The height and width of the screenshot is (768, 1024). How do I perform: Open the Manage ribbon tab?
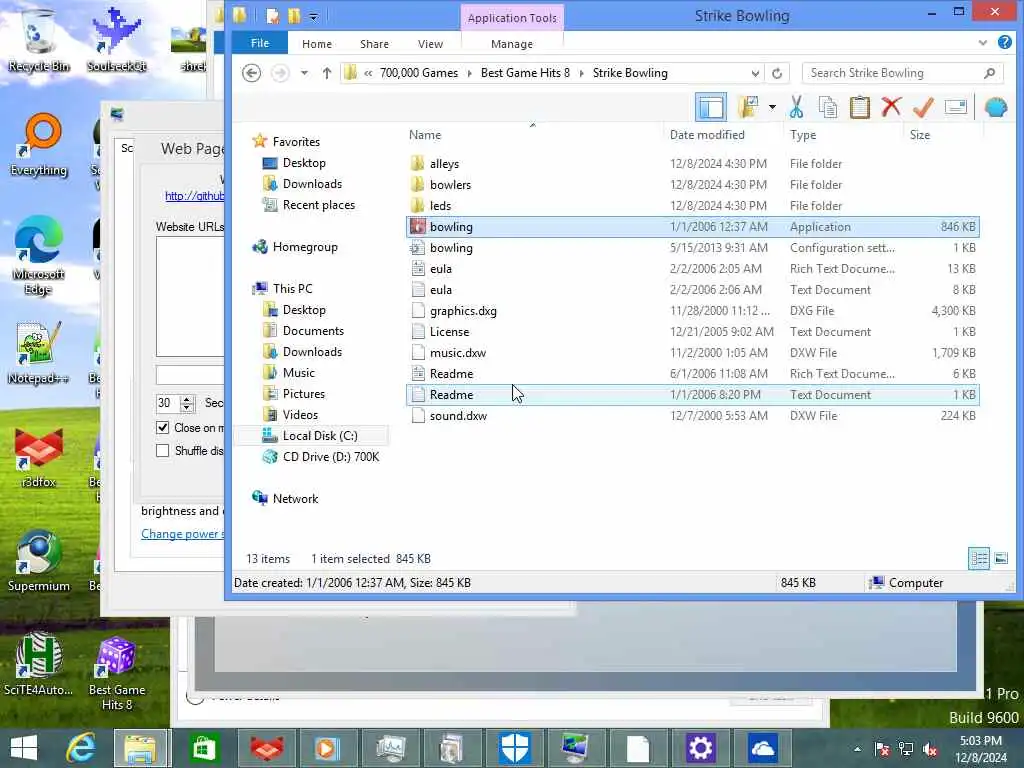click(x=512, y=44)
